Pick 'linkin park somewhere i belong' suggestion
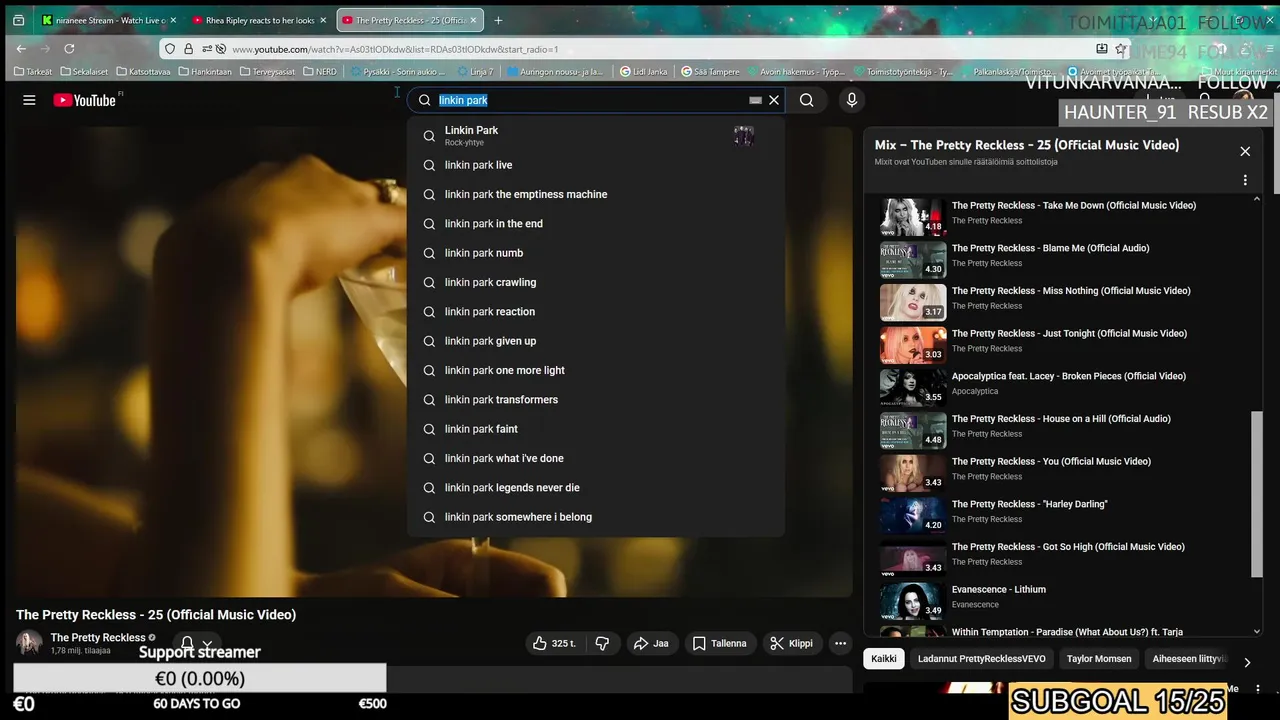This screenshot has width=1280, height=720. (596, 517)
